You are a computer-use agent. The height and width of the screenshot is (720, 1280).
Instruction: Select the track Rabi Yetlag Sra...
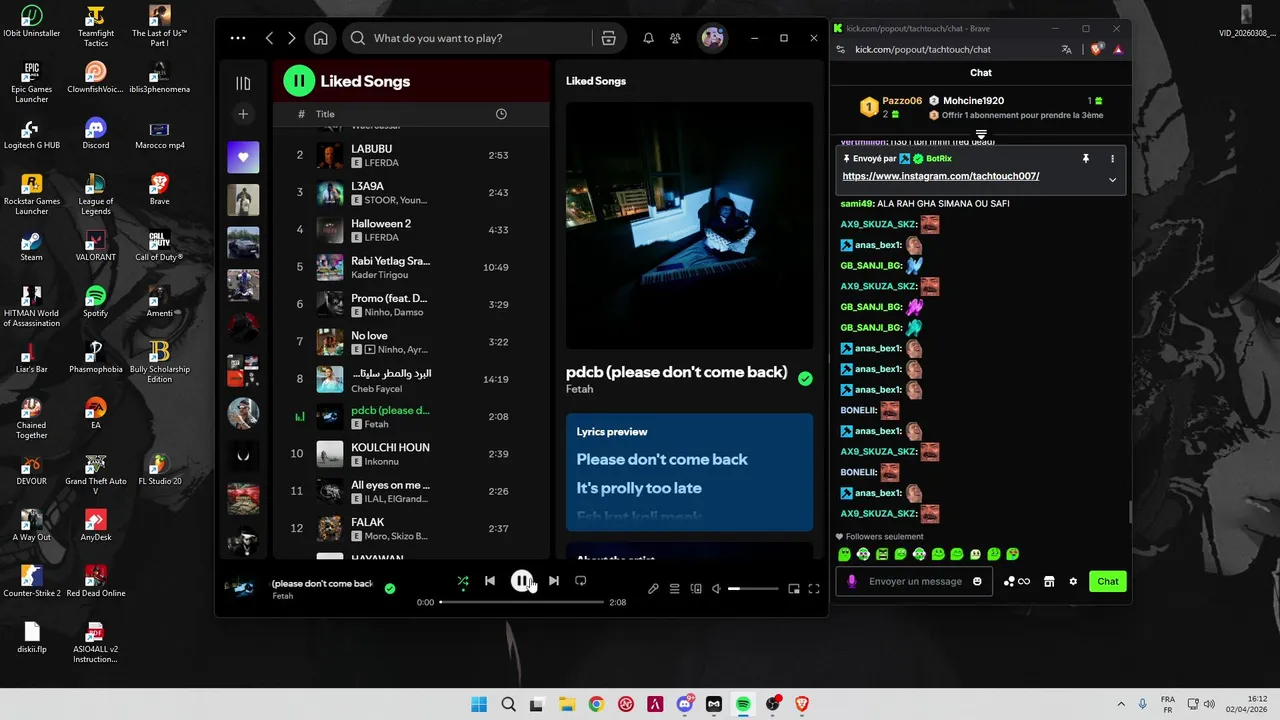(411, 267)
